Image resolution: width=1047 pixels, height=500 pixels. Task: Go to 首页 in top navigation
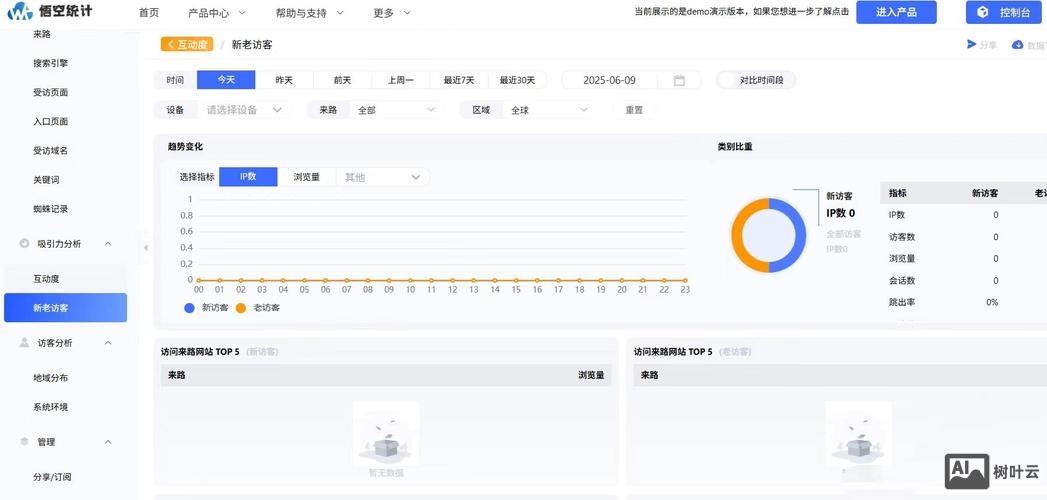click(x=149, y=13)
